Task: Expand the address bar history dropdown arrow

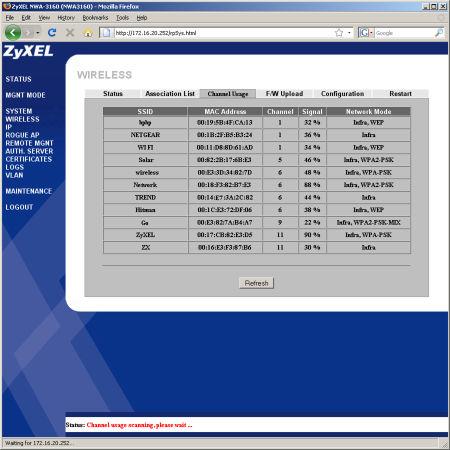Action: click(349, 33)
